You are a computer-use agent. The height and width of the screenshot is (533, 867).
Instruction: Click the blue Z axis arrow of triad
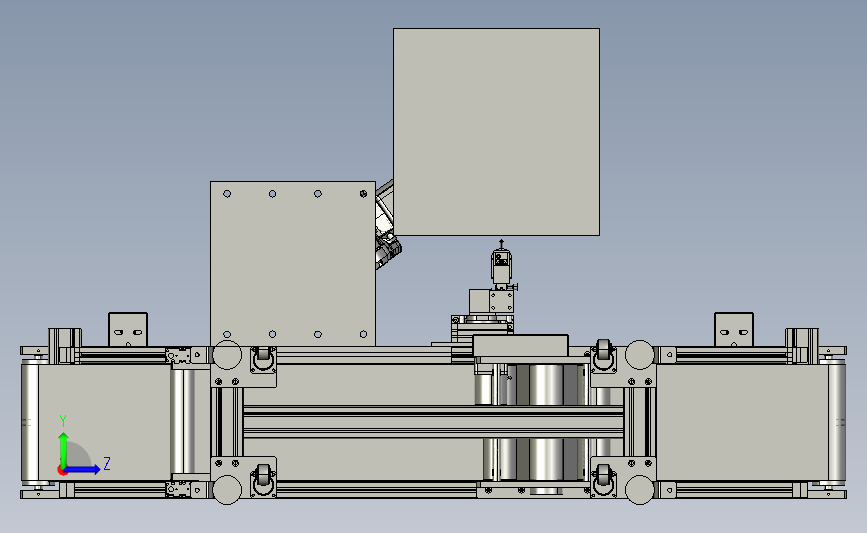coord(83,469)
